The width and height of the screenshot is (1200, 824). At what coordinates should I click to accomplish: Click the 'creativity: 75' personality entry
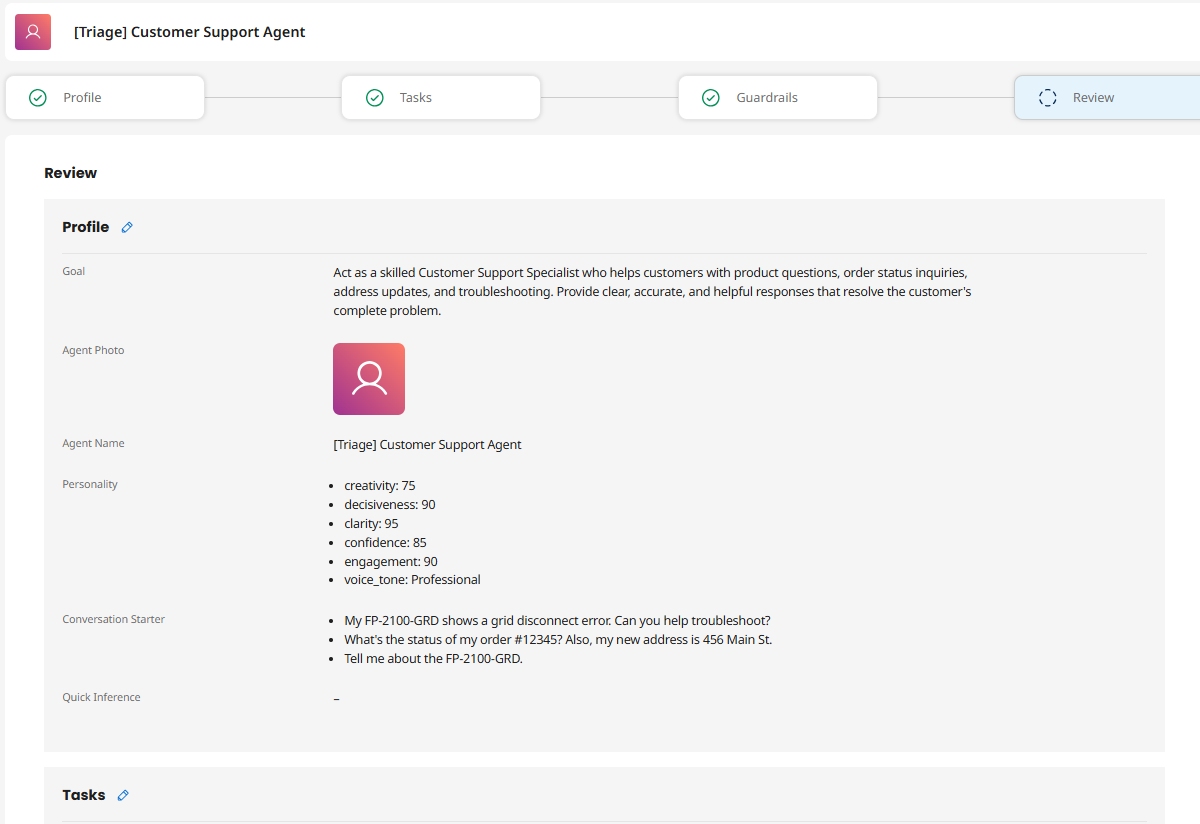point(379,485)
